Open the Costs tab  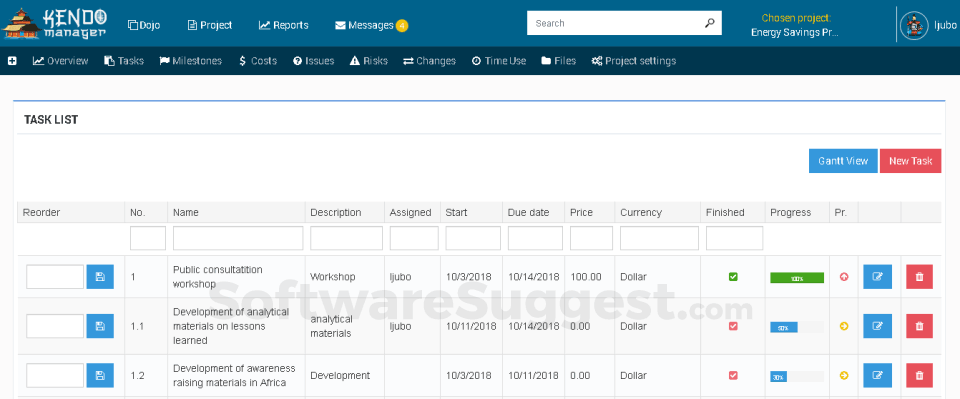(258, 61)
